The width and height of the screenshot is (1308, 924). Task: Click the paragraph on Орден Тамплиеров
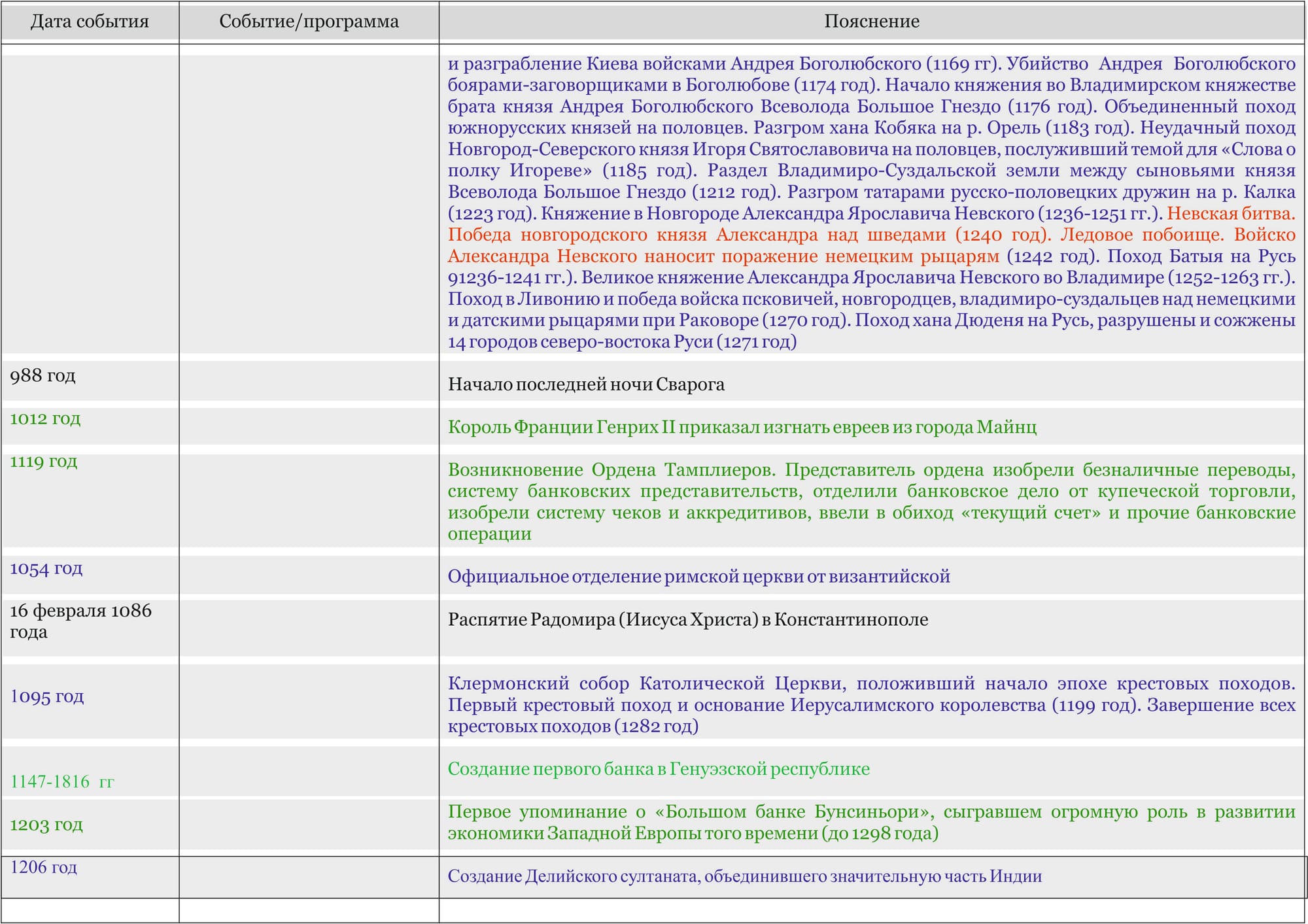point(871,502)
